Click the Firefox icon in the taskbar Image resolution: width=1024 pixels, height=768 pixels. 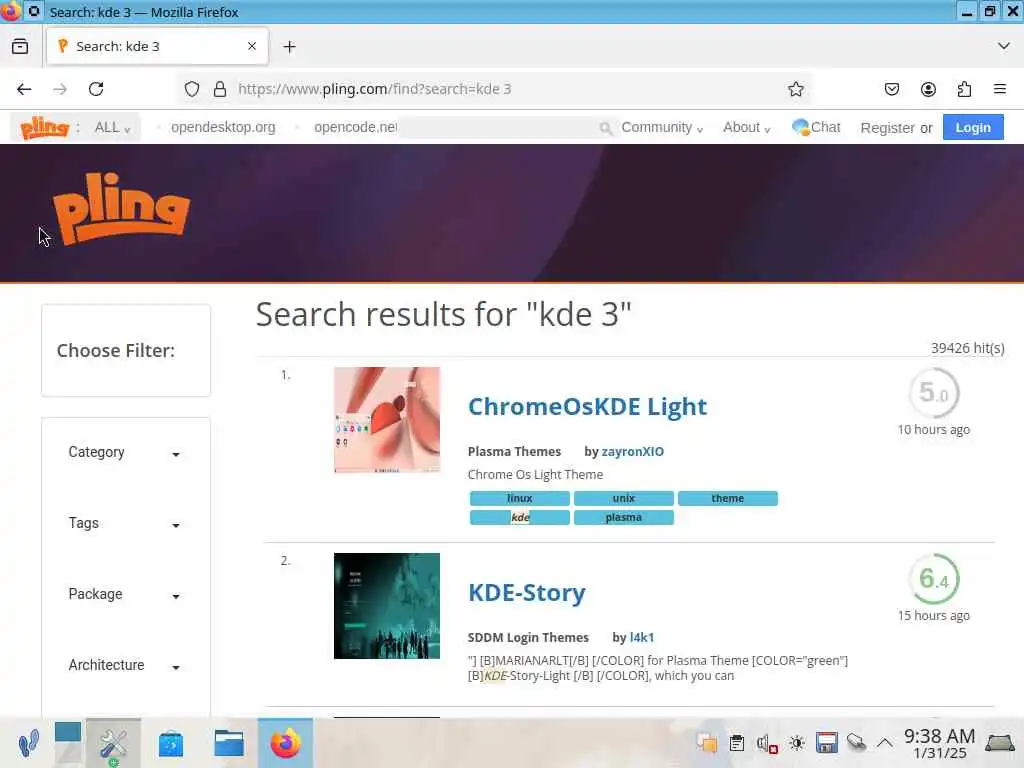[285, 743]
